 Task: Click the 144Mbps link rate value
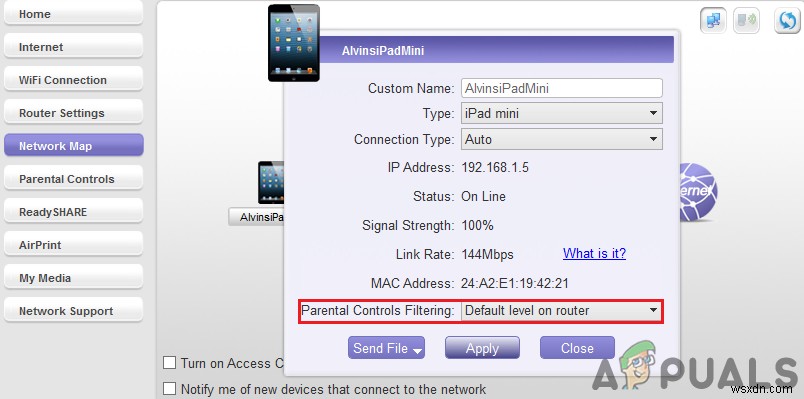(x=487, y=254)
